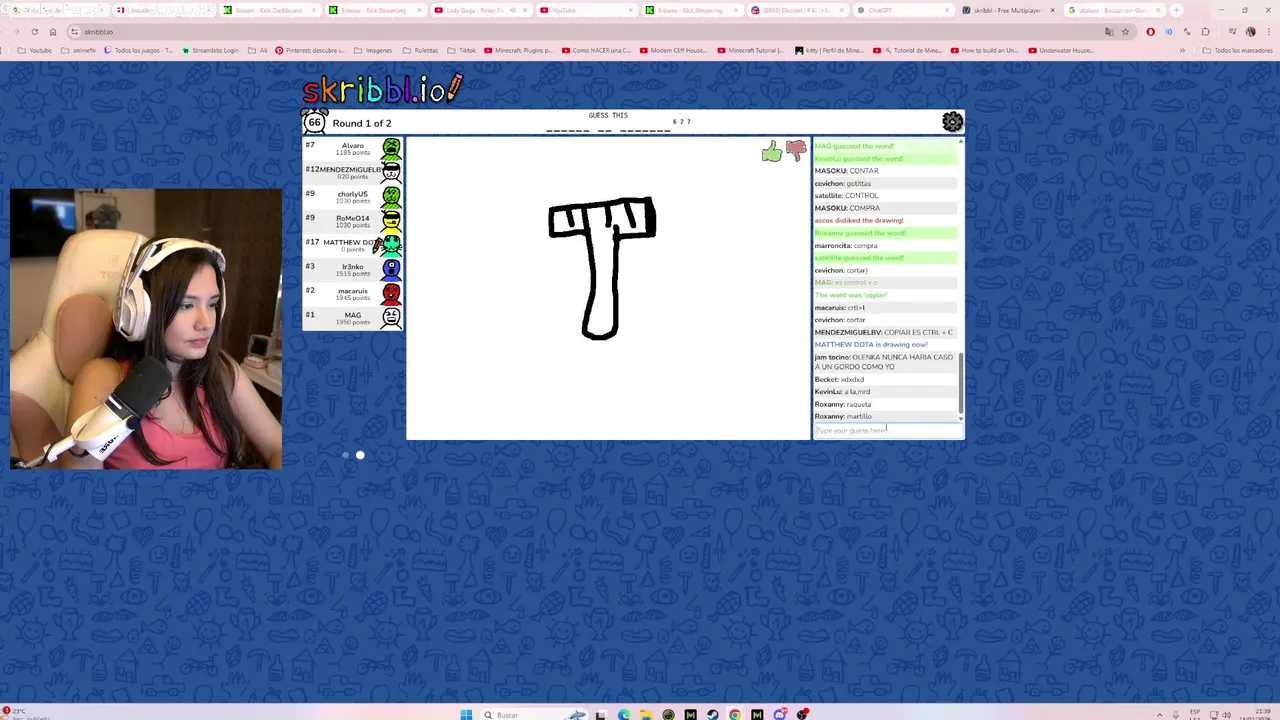Click Ir3nko's blue avatar

(391, 270)
